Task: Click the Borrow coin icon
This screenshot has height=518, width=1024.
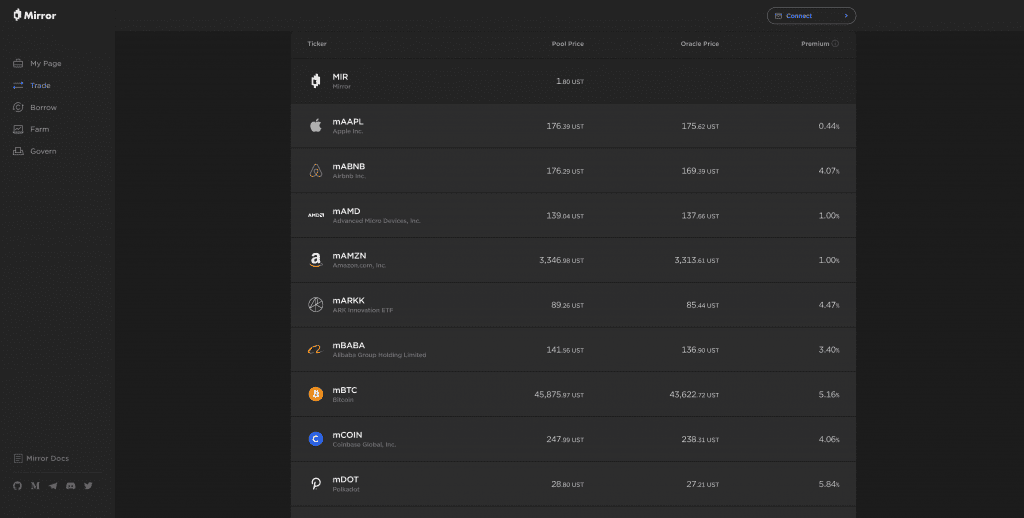Action: tap(18, 107)
